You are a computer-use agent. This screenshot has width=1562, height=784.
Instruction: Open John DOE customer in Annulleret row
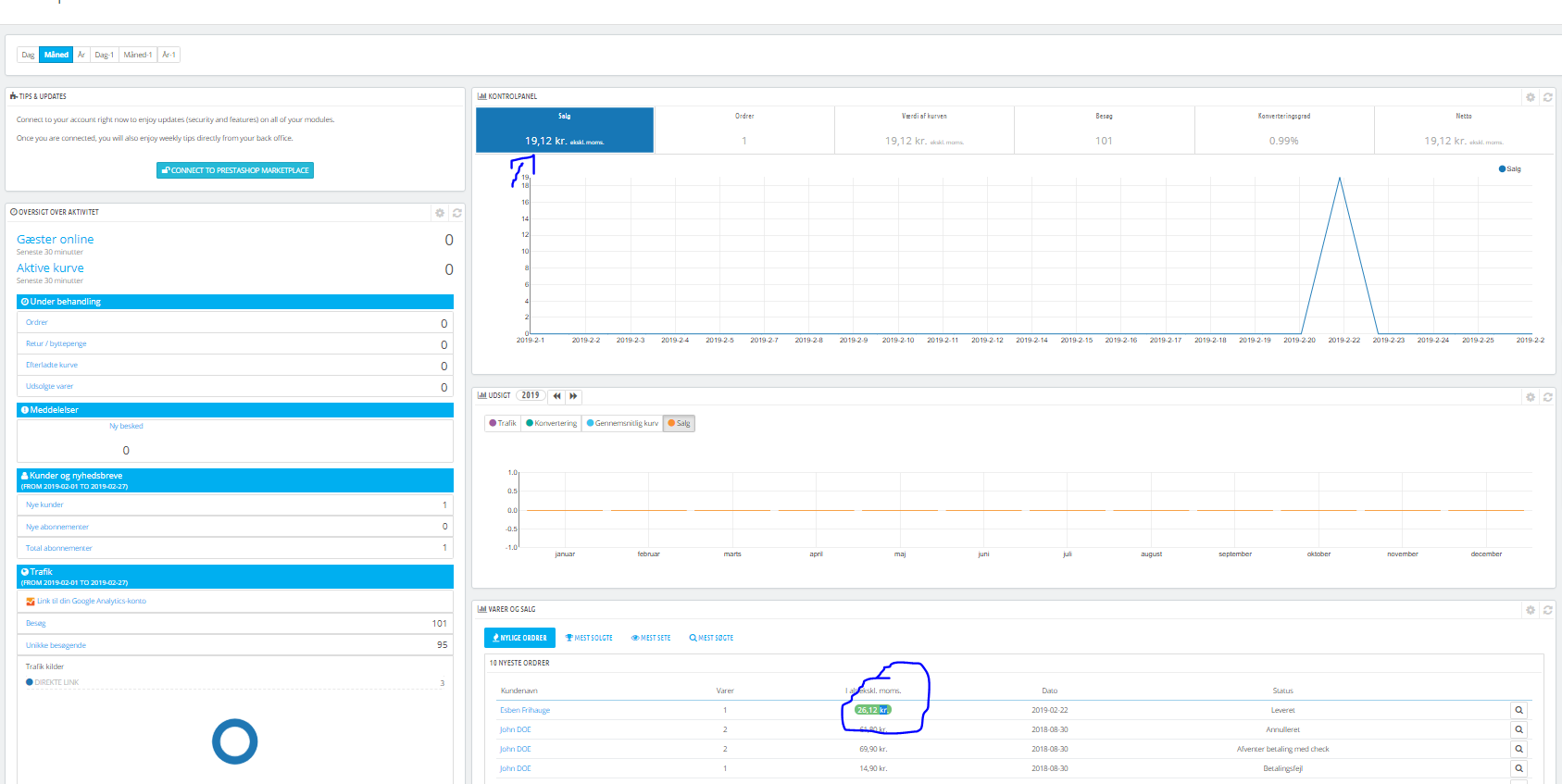516,729
